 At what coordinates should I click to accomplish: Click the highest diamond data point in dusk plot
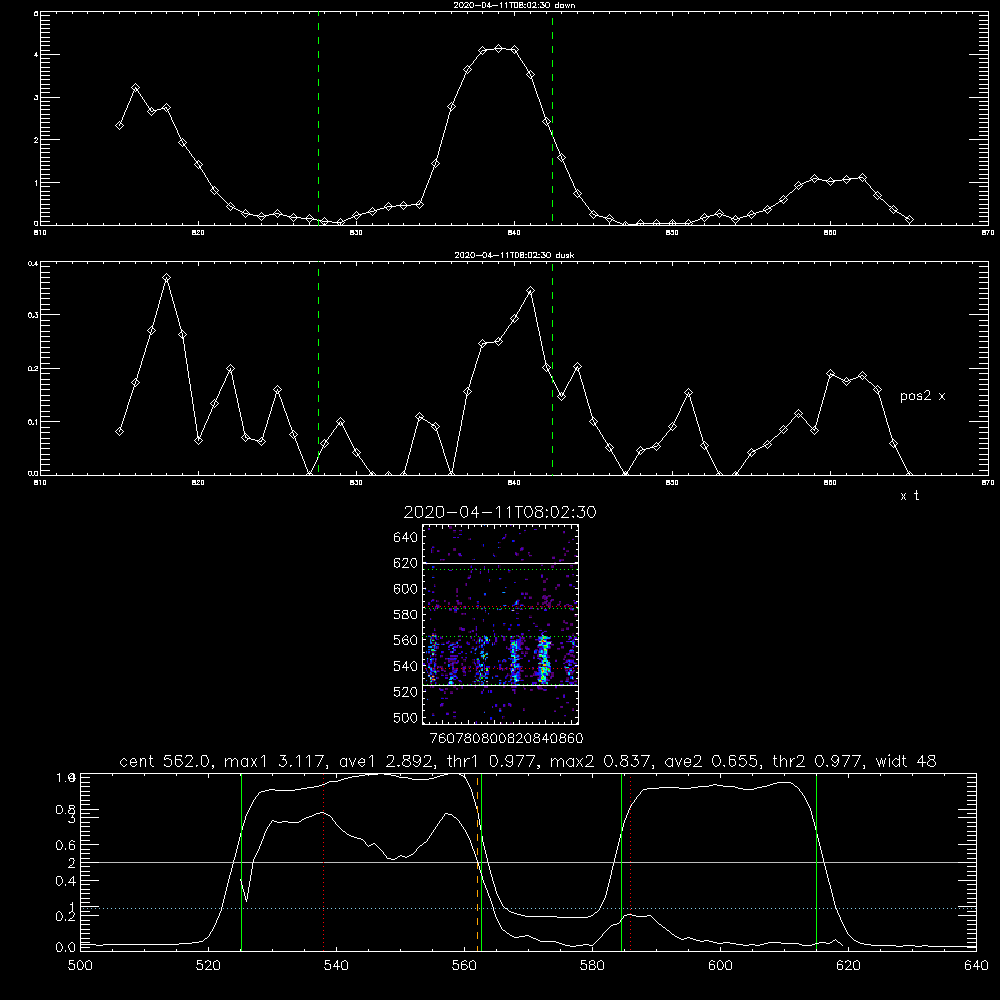[166, 278]
